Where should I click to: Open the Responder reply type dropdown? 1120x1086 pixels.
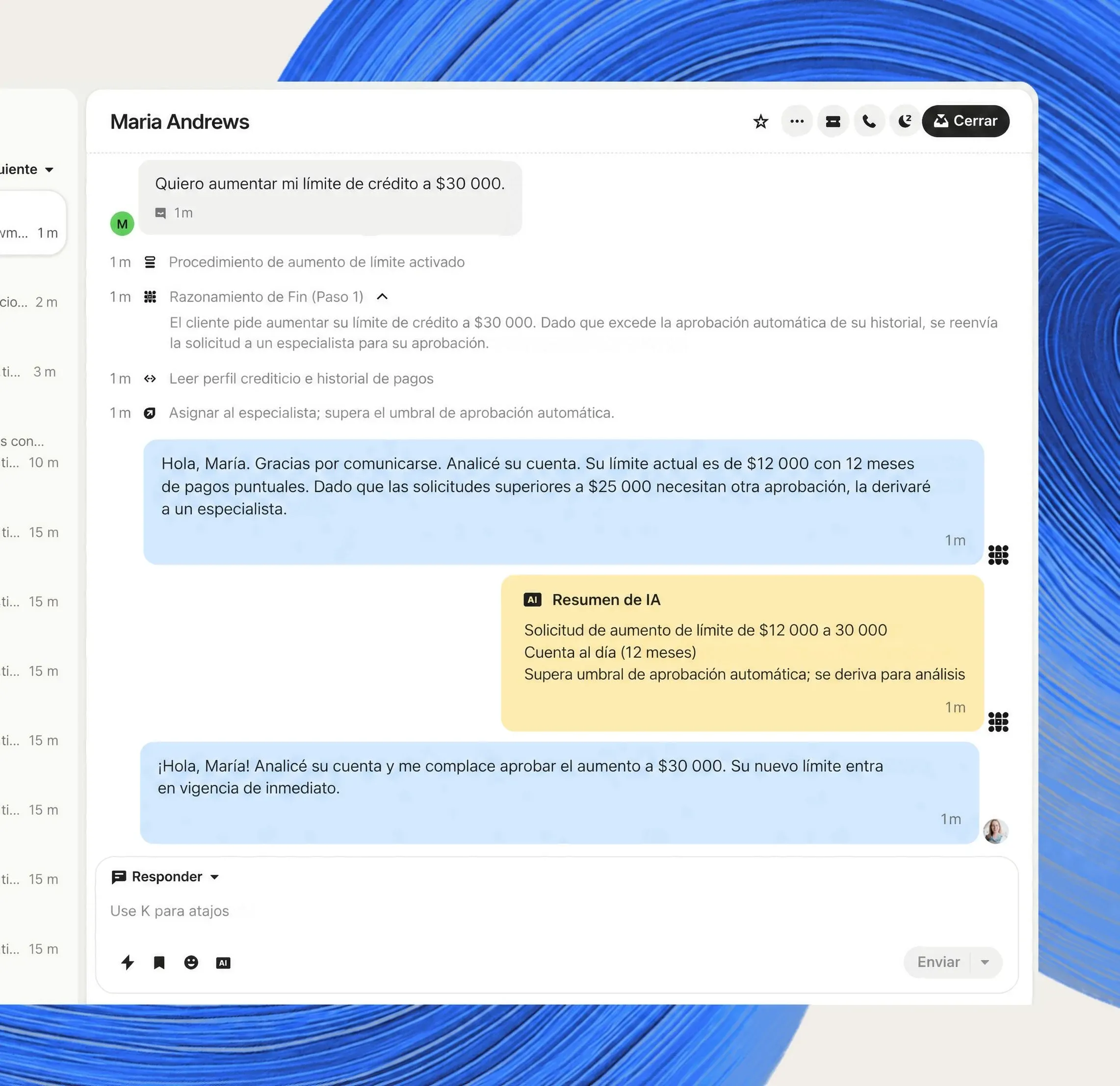(x=166, y=877)
